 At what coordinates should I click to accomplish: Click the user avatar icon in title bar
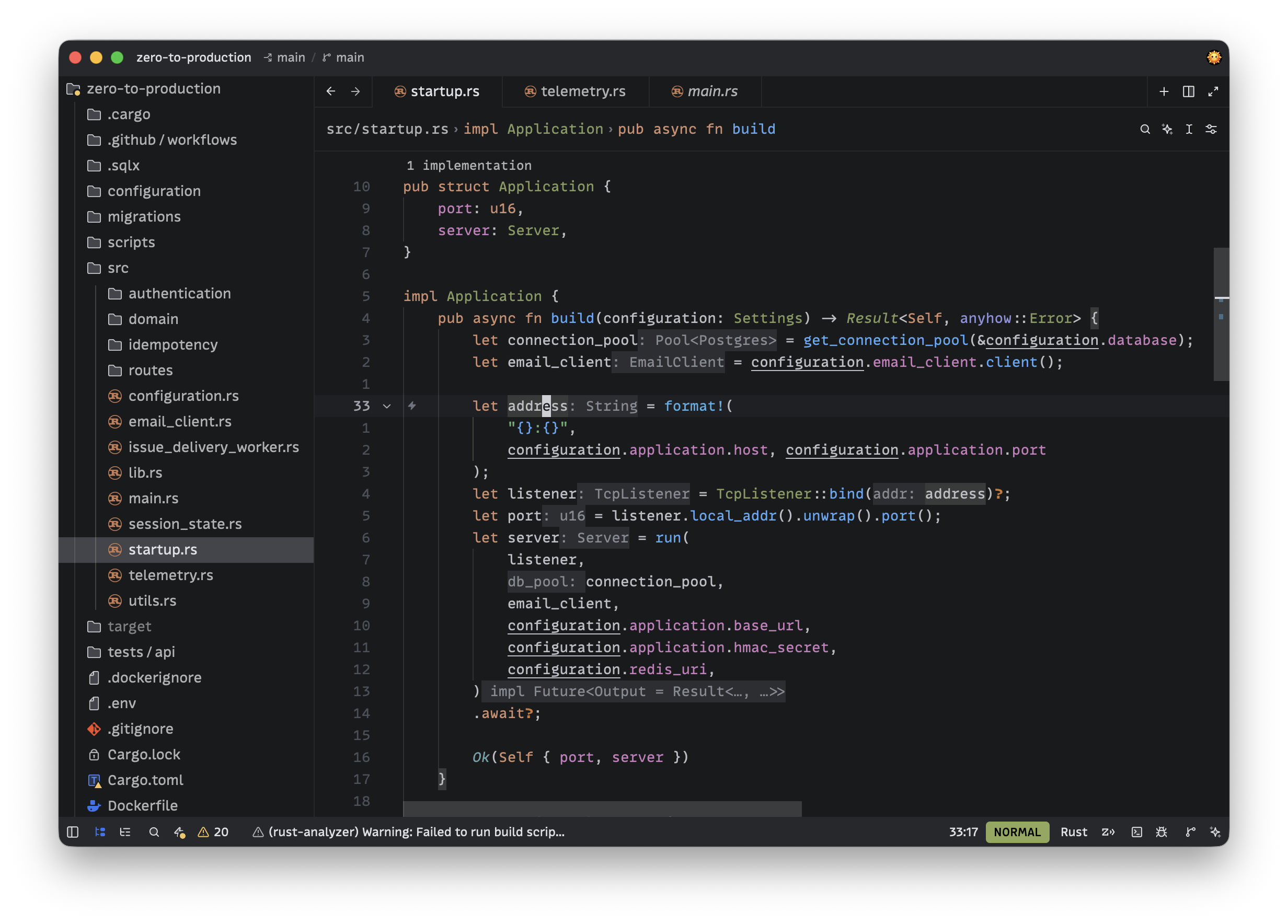tap(1214, 57)
